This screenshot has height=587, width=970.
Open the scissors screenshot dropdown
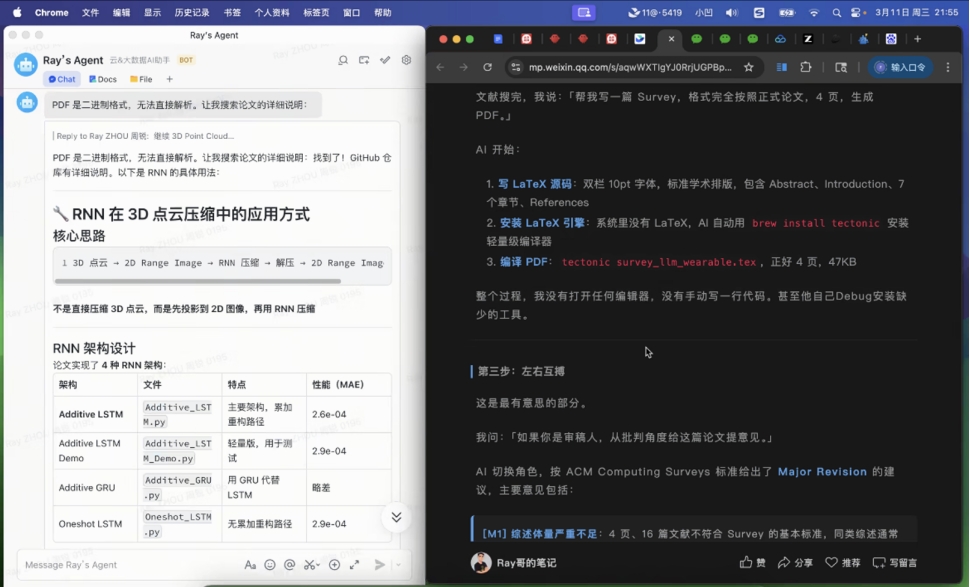[320, 565]
